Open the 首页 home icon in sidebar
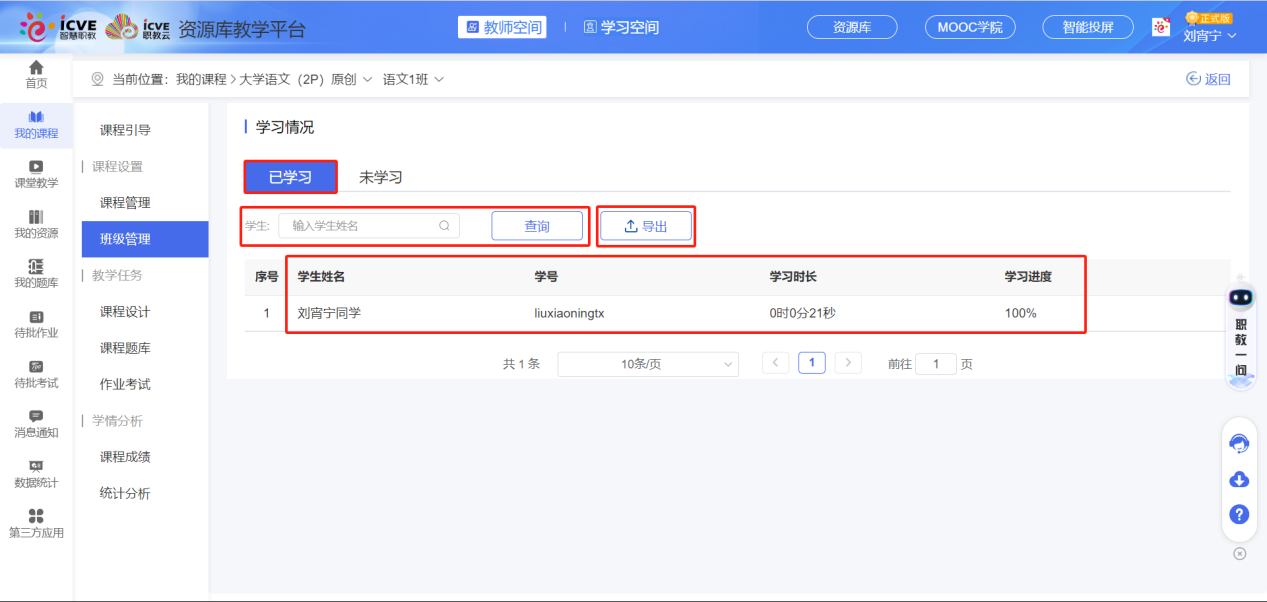Image resolution: width=1267 pixels, height=602 pixels. pyautogui.click(x=36, y=72)
